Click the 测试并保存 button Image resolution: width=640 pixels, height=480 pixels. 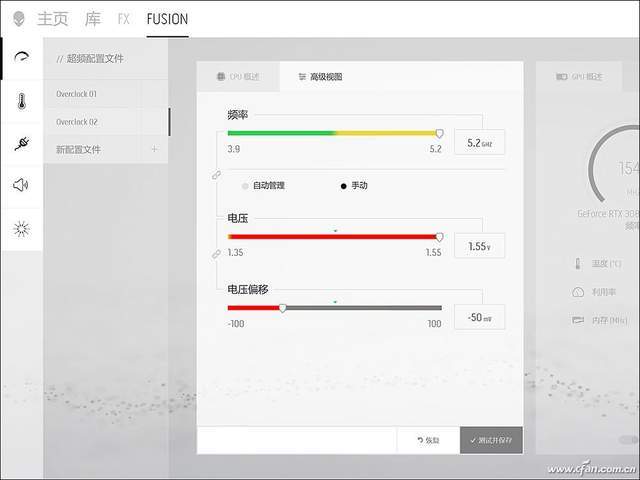tap(491, 440)
